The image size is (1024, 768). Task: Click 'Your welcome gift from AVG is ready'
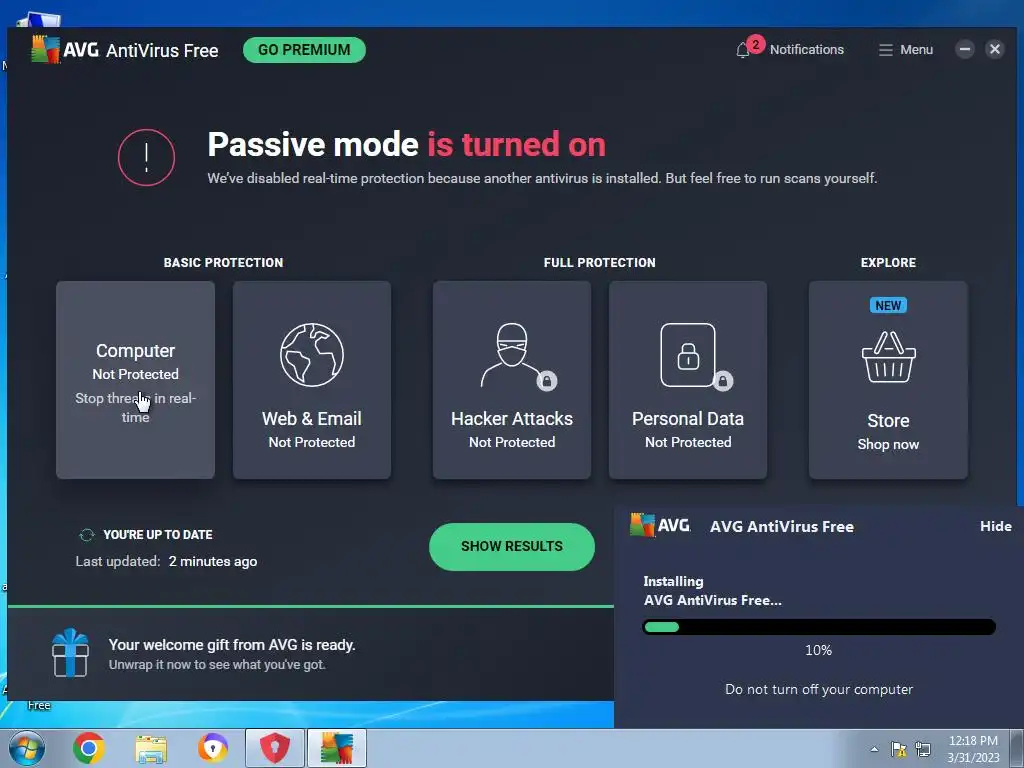[232, 645]
